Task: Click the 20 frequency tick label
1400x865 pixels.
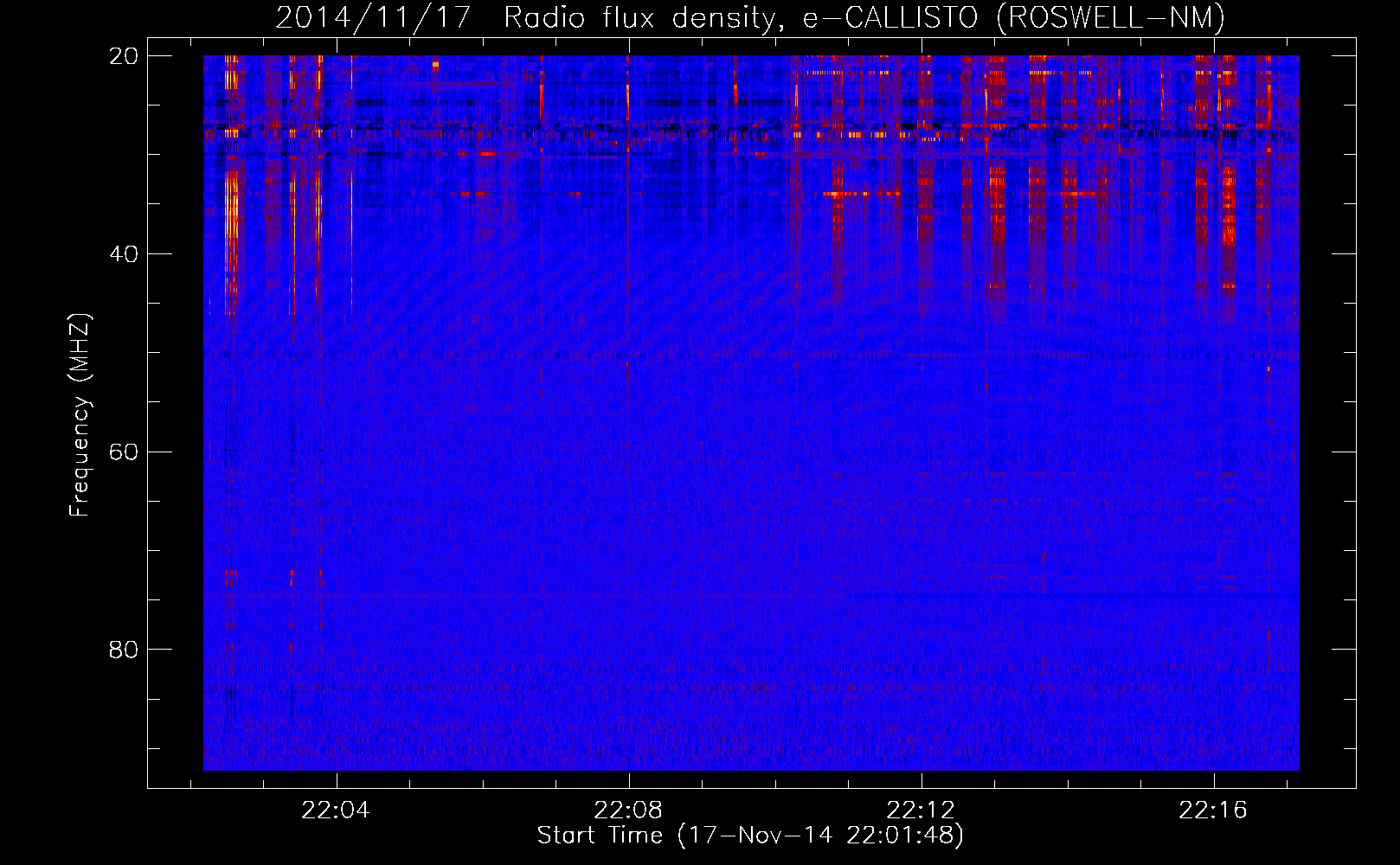Action: point(124,56)
